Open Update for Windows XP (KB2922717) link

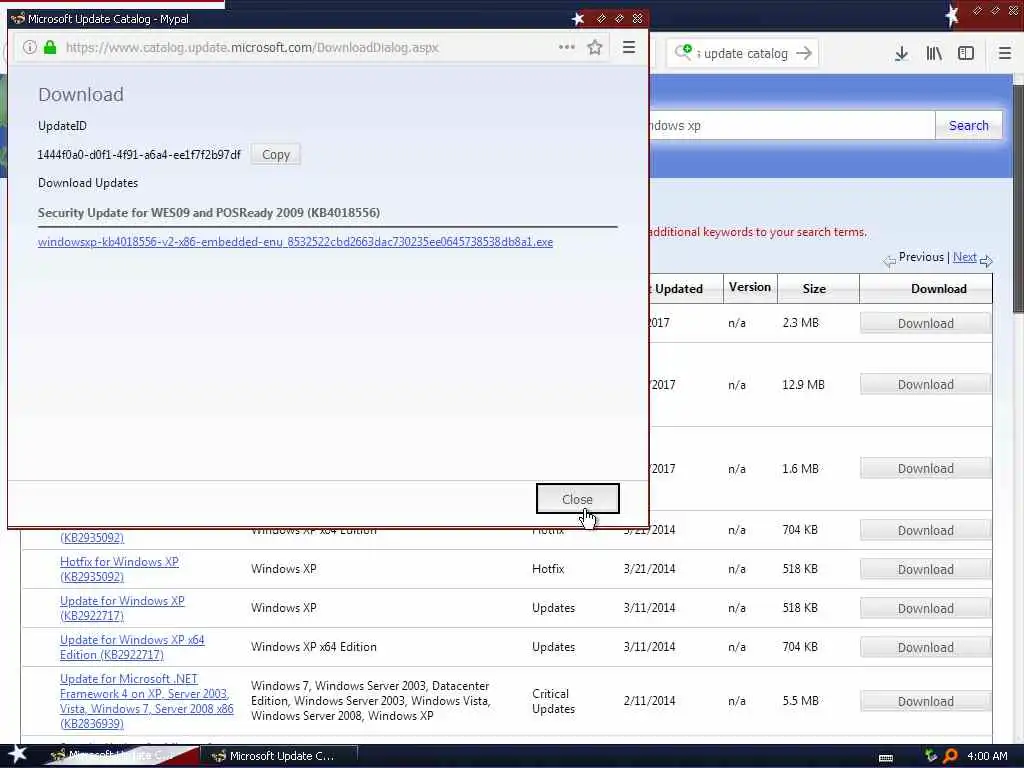(x=122, y=608)
